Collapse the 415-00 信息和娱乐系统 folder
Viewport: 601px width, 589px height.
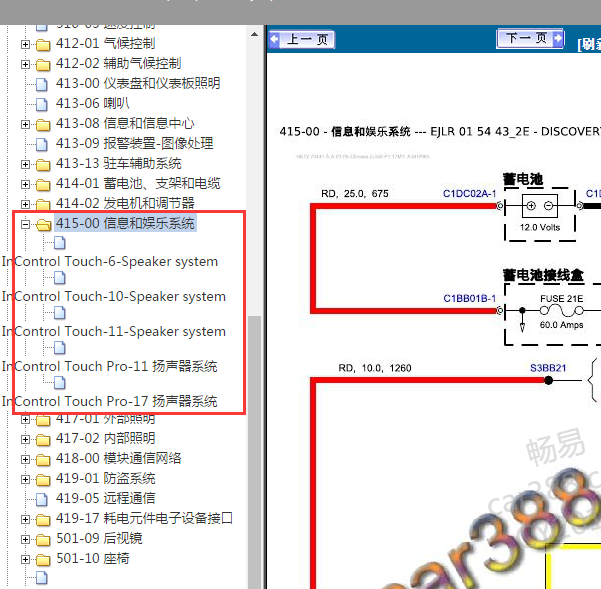(x=25, y=224)
